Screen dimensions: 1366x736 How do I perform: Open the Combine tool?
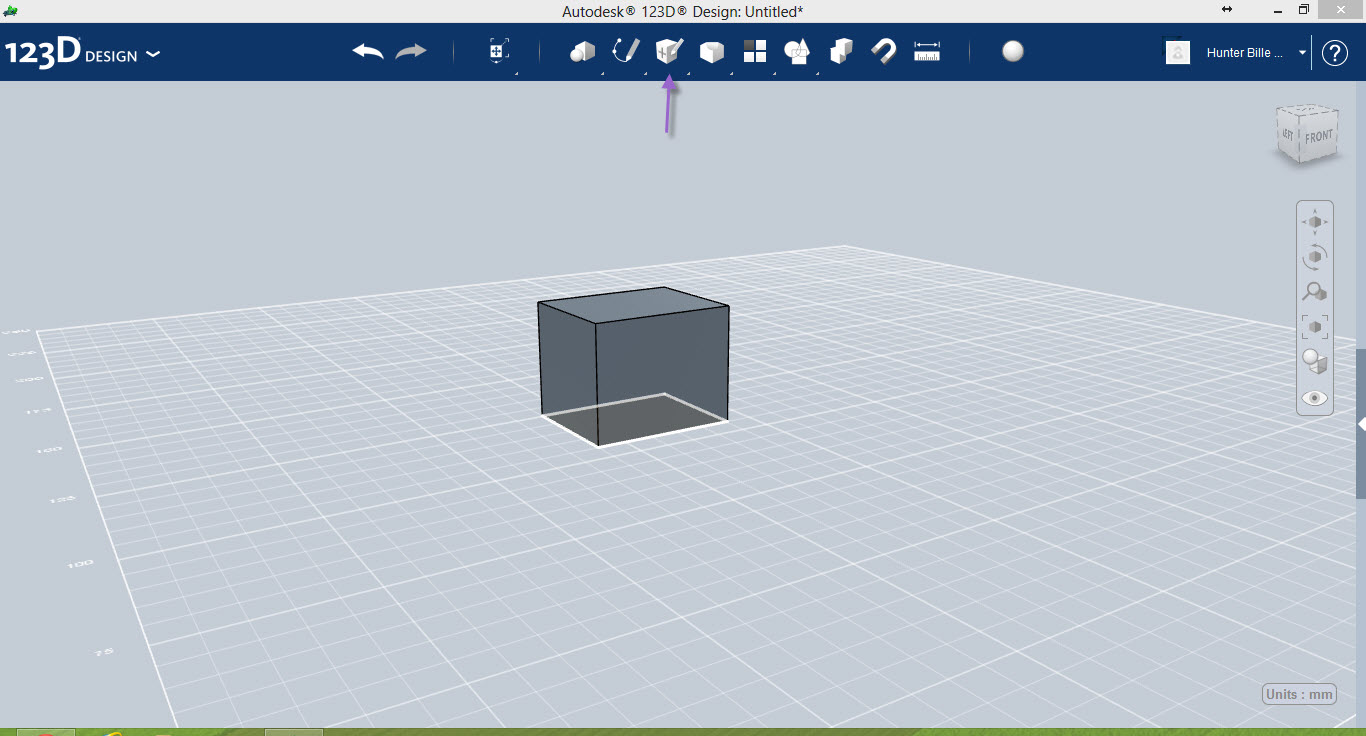click(841, 51)
